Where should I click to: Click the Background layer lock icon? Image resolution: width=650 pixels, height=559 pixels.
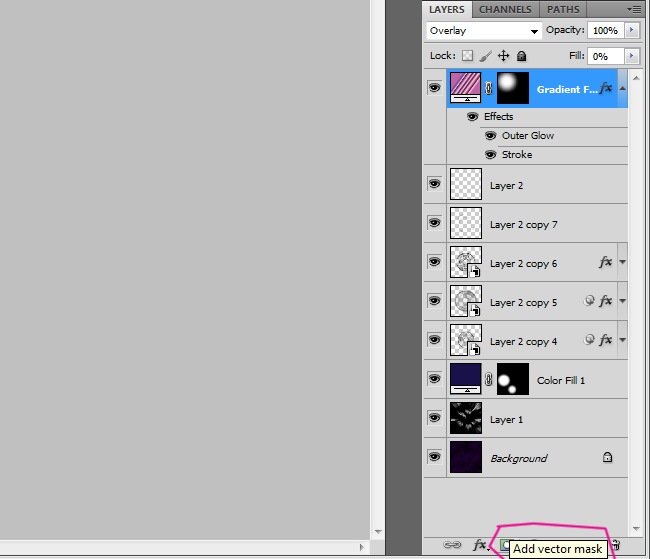click(x=607, y=457)
